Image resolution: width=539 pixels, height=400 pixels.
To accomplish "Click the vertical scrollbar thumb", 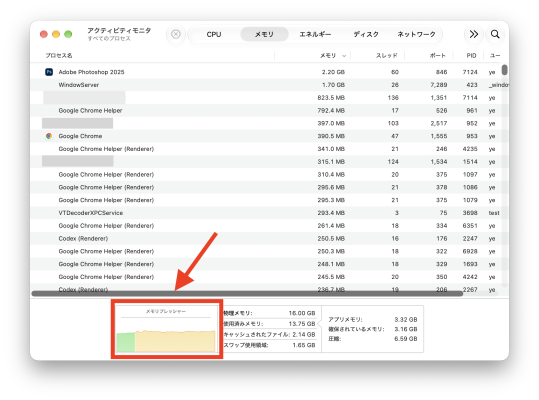I will [504, 70].
